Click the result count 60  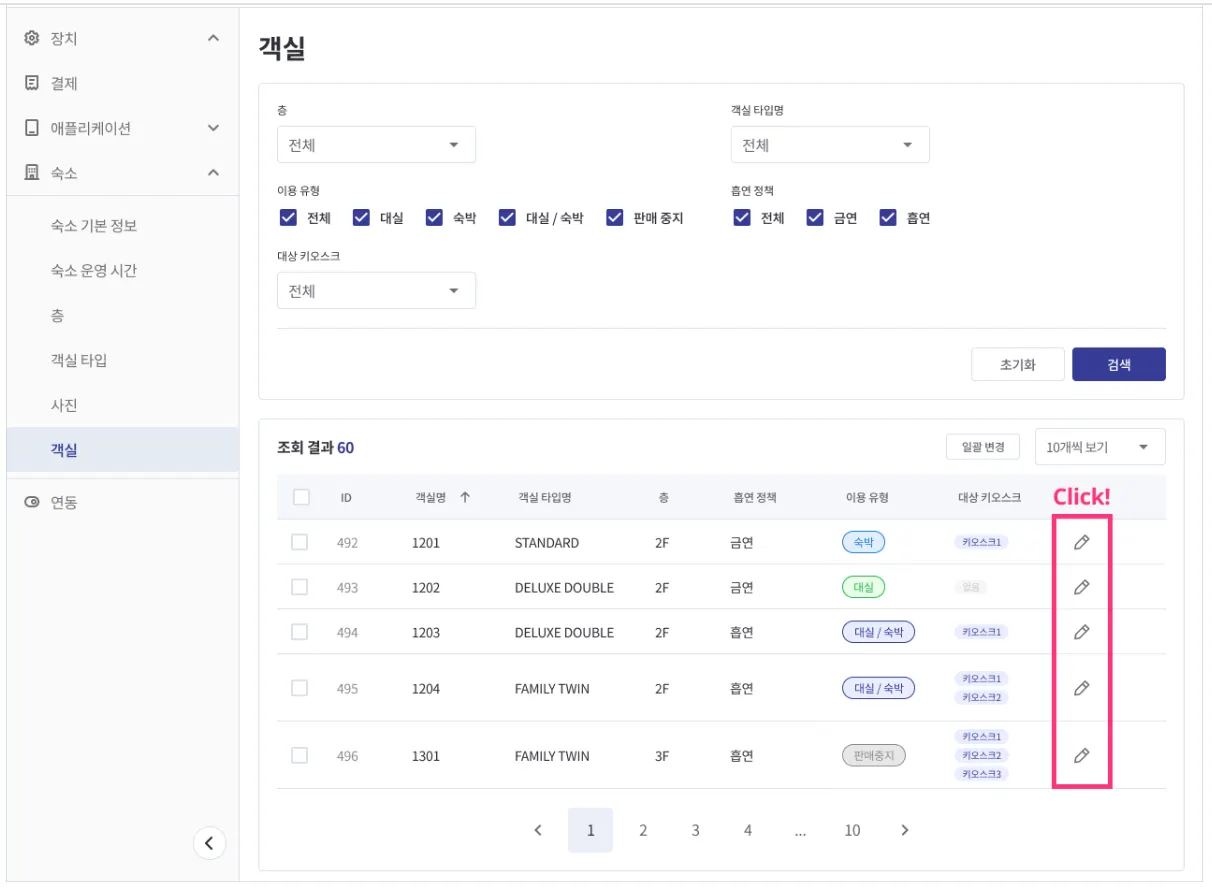point(345,448)
